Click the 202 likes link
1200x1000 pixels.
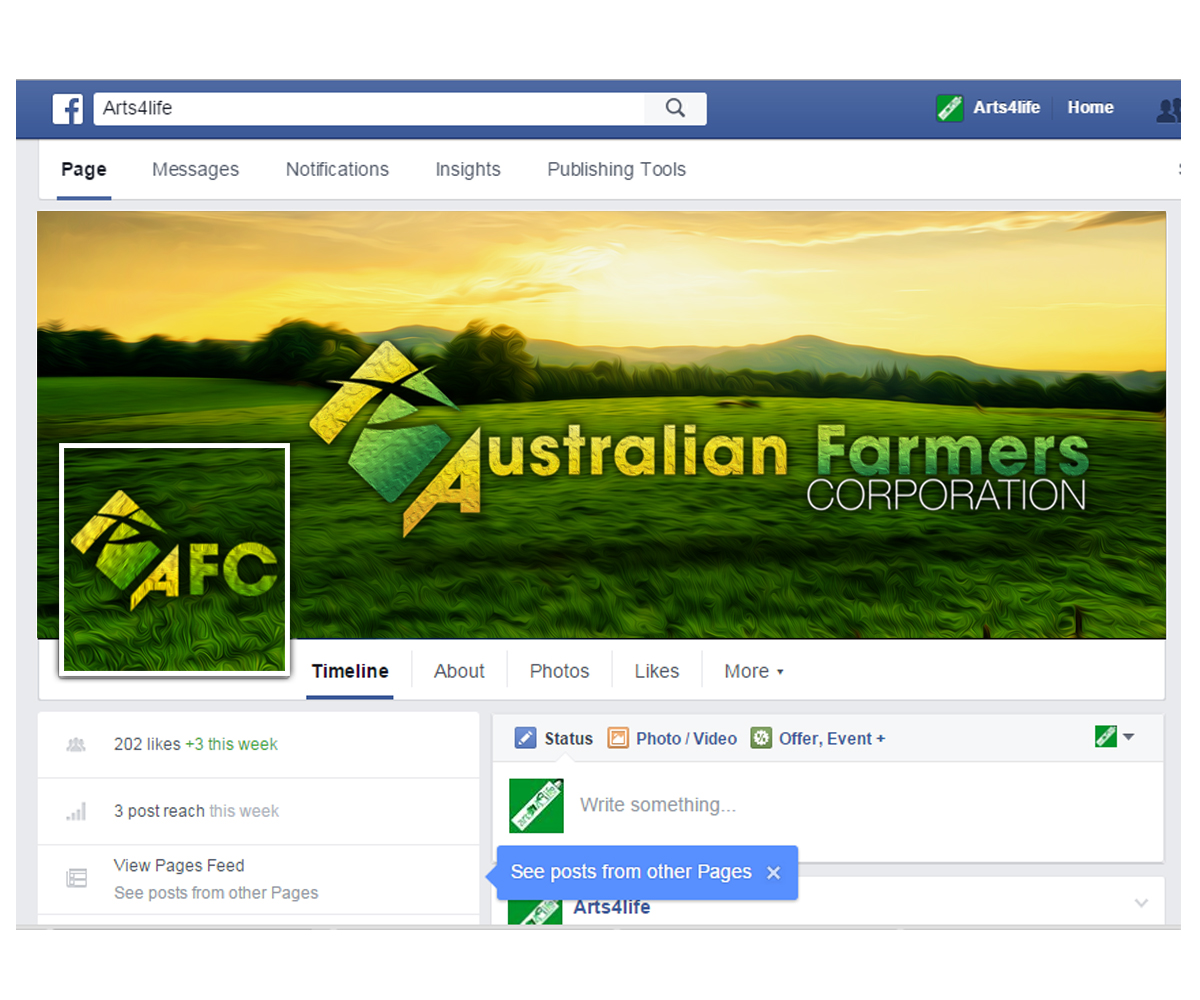point(147,744)
